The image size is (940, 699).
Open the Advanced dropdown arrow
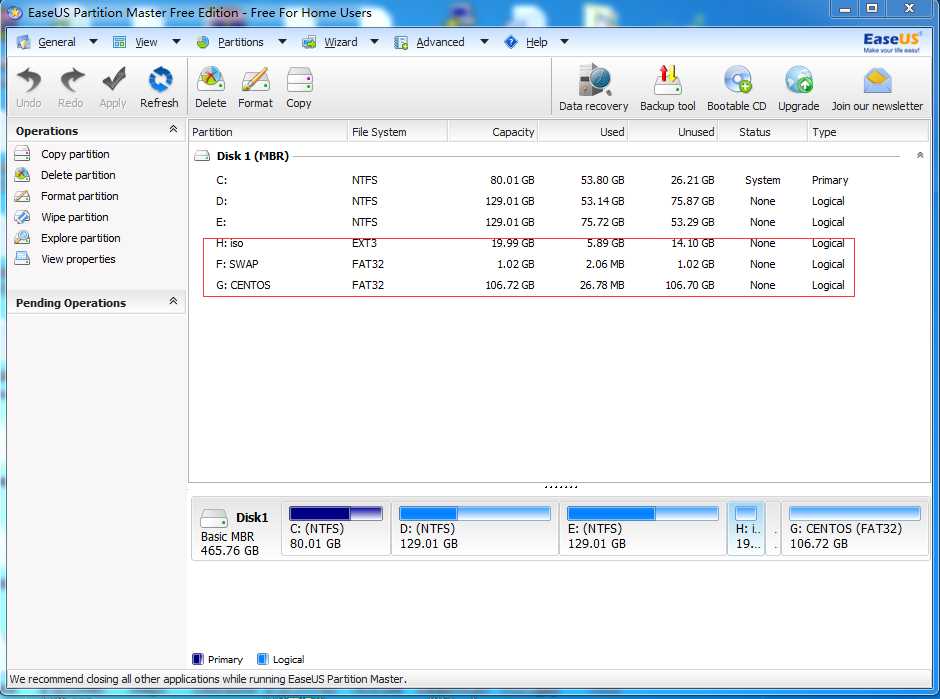(484, 42)
